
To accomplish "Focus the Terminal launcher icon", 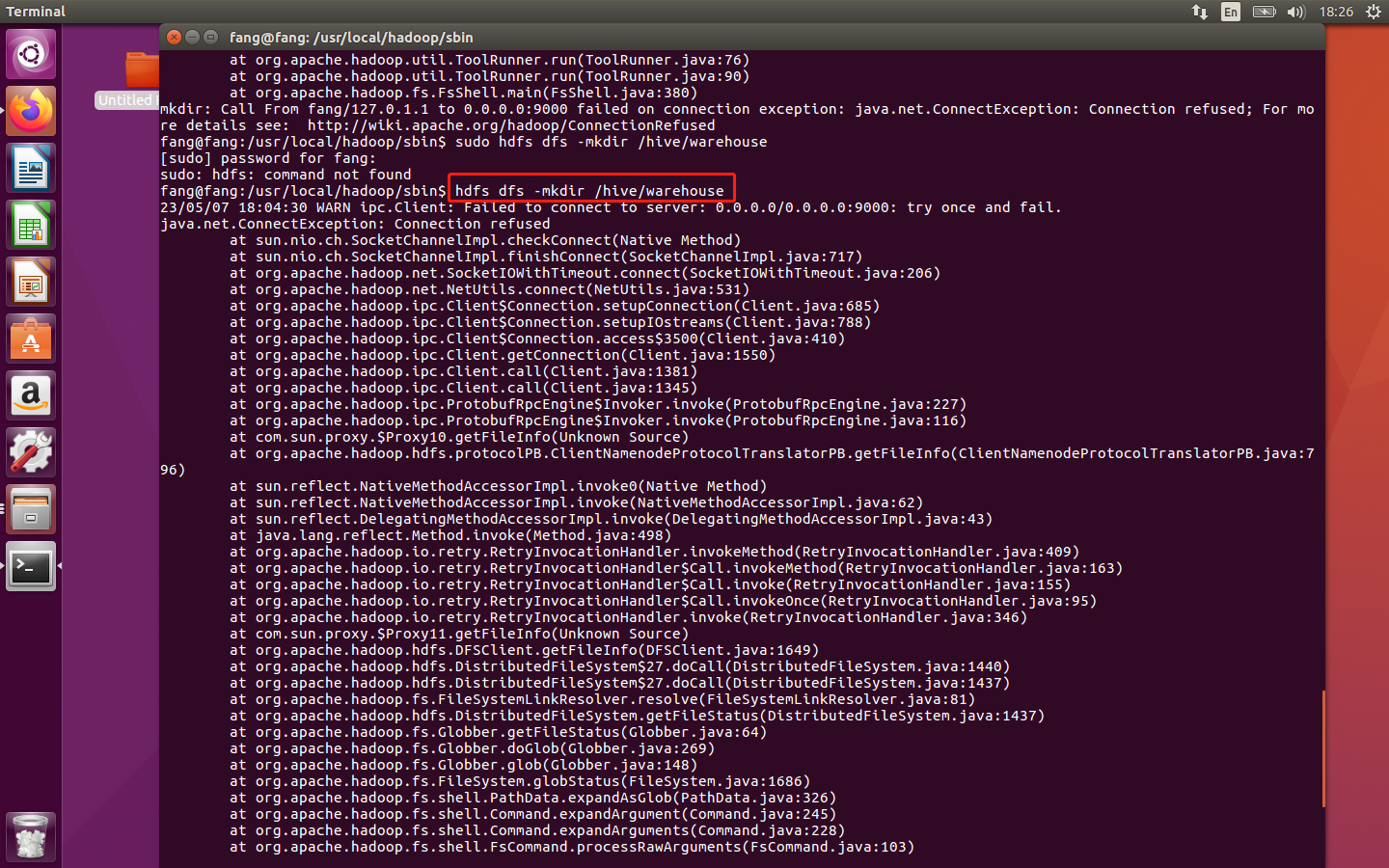I will point(31,566).
